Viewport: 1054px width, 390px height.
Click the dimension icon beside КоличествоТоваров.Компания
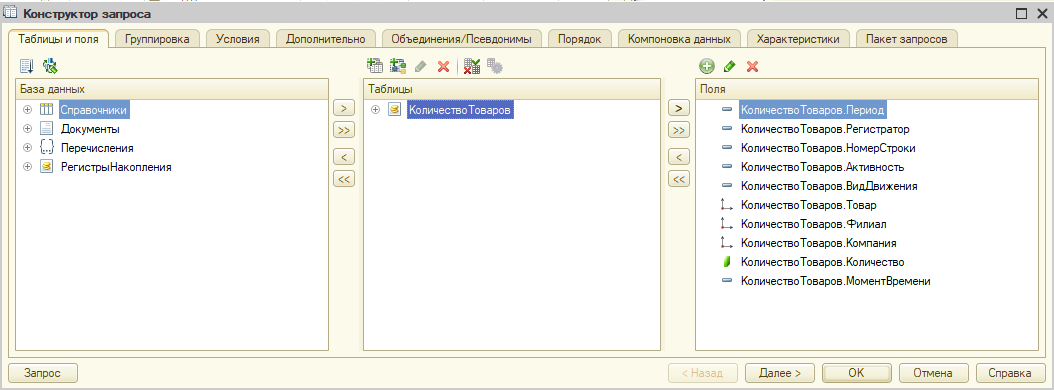coord(726,243)
